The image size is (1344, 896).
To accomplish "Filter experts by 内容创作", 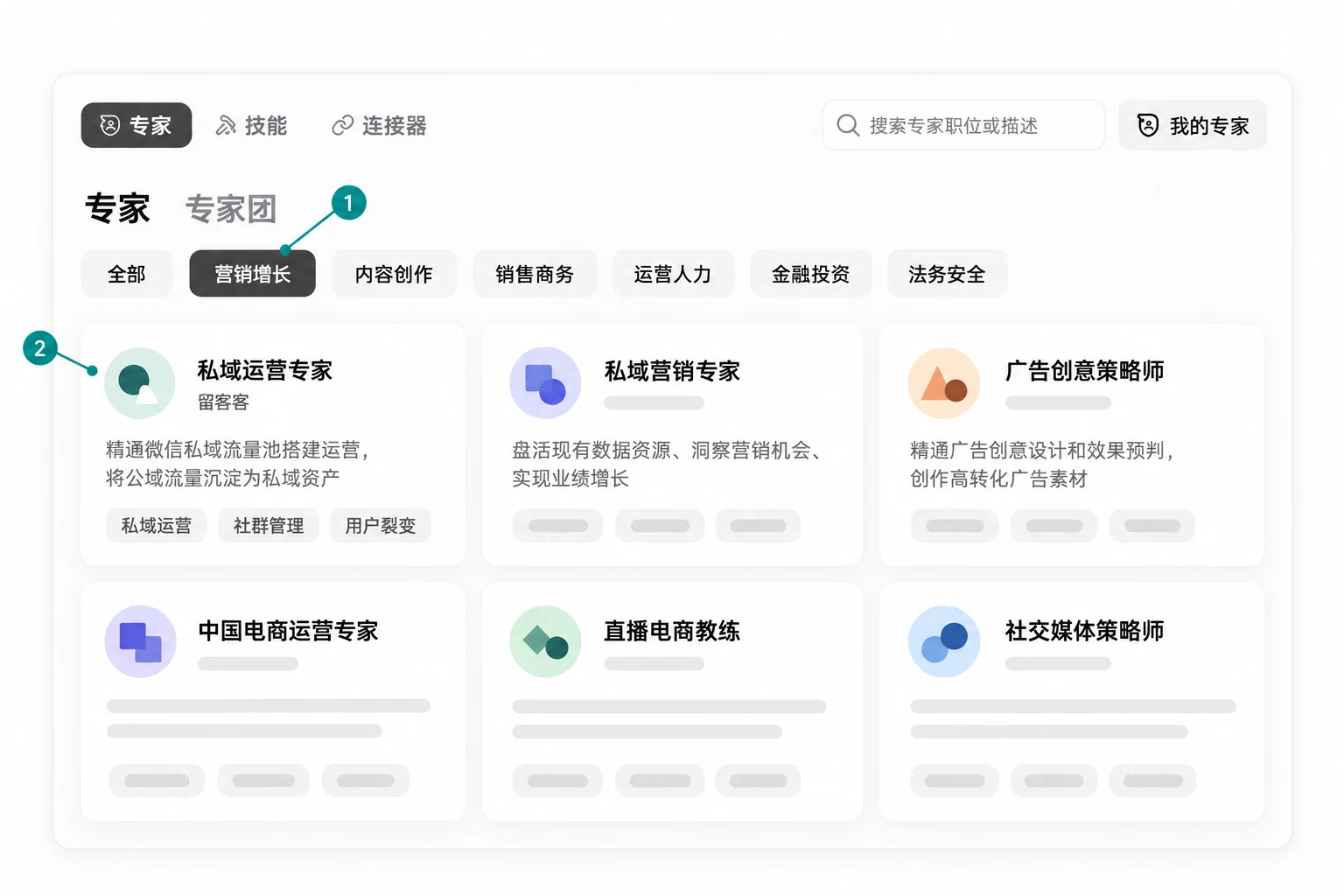I will (x=394, y=274).
